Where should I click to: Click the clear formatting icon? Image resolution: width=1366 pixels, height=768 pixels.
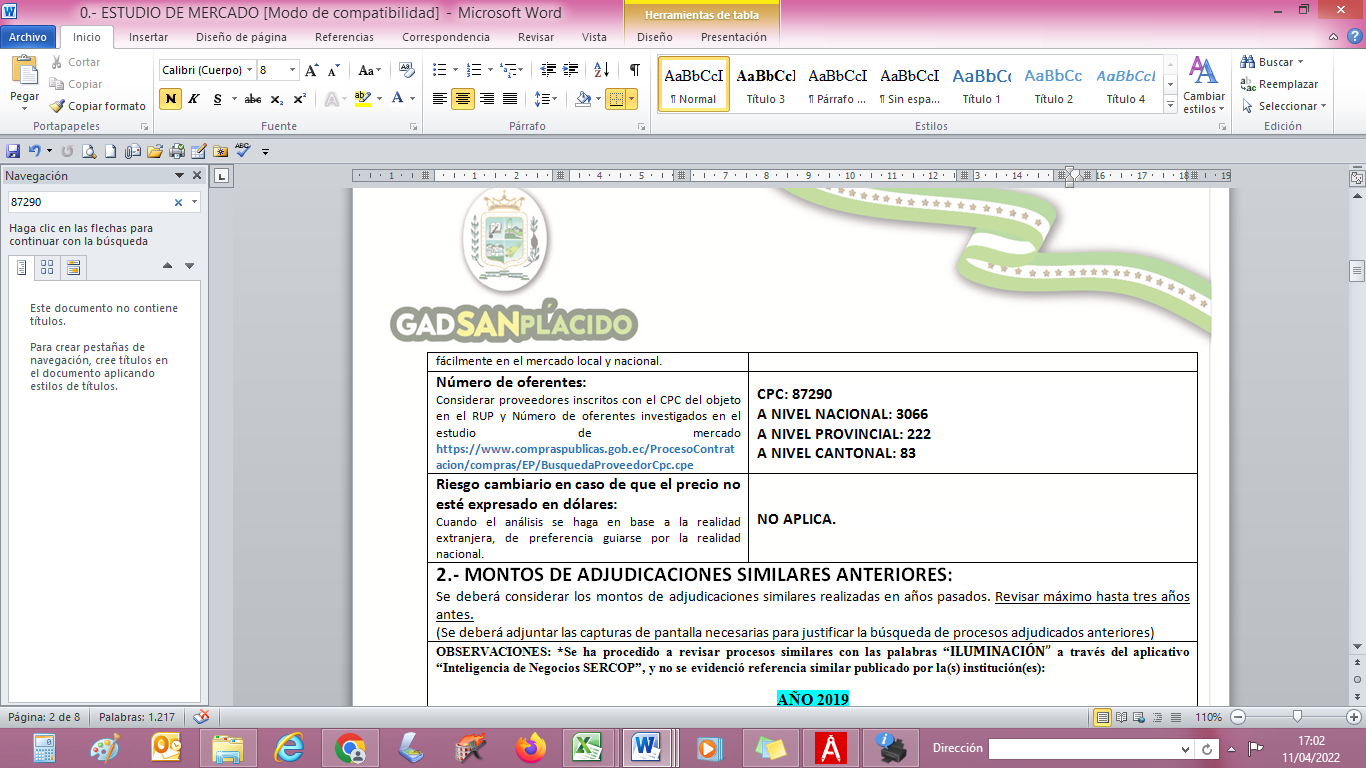coord(406,70)
